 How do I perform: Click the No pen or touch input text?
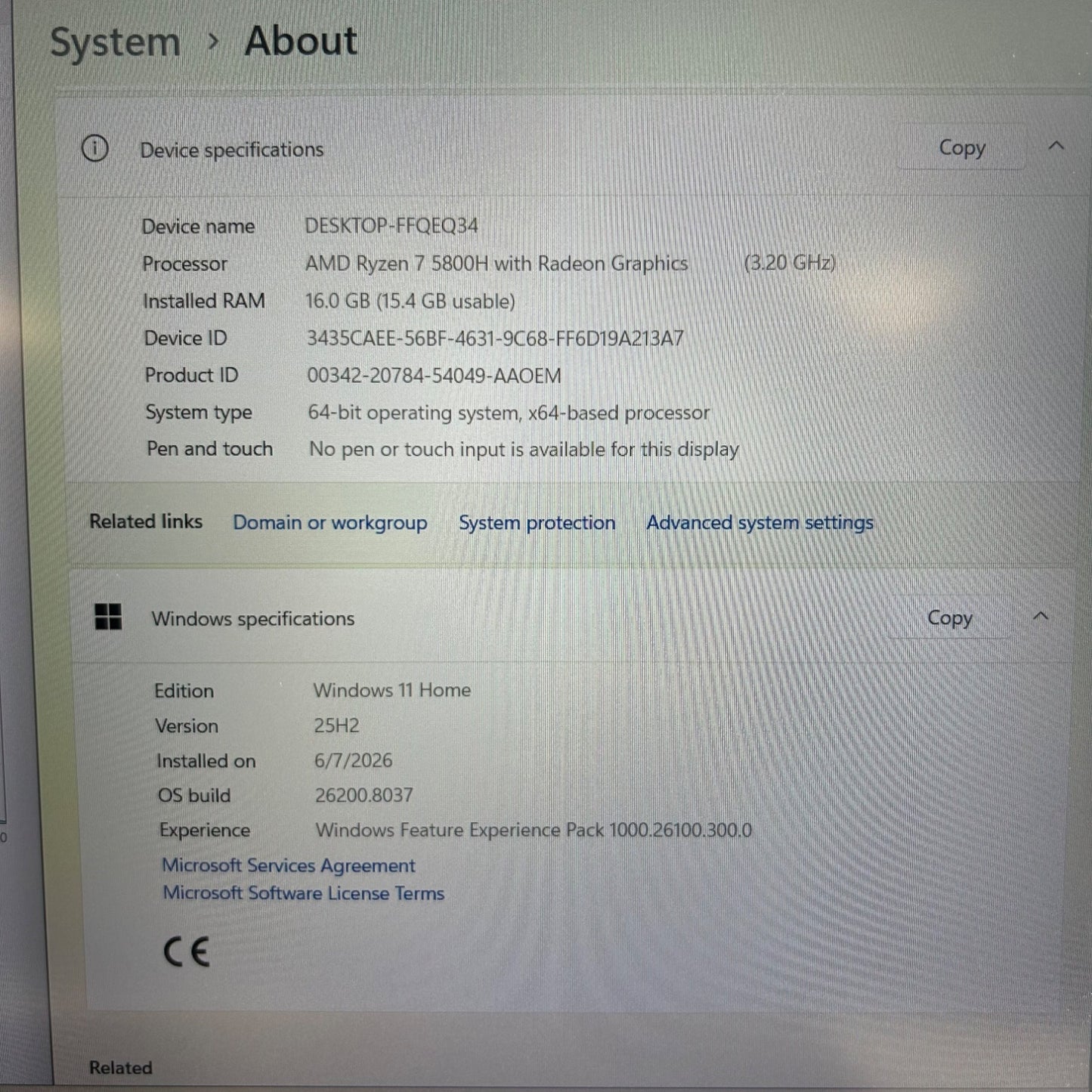point(524,449)
